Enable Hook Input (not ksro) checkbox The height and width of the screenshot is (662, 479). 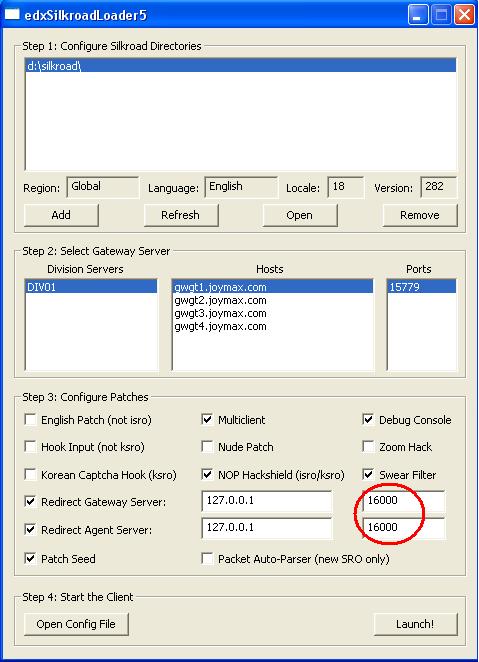pos(30,447)
